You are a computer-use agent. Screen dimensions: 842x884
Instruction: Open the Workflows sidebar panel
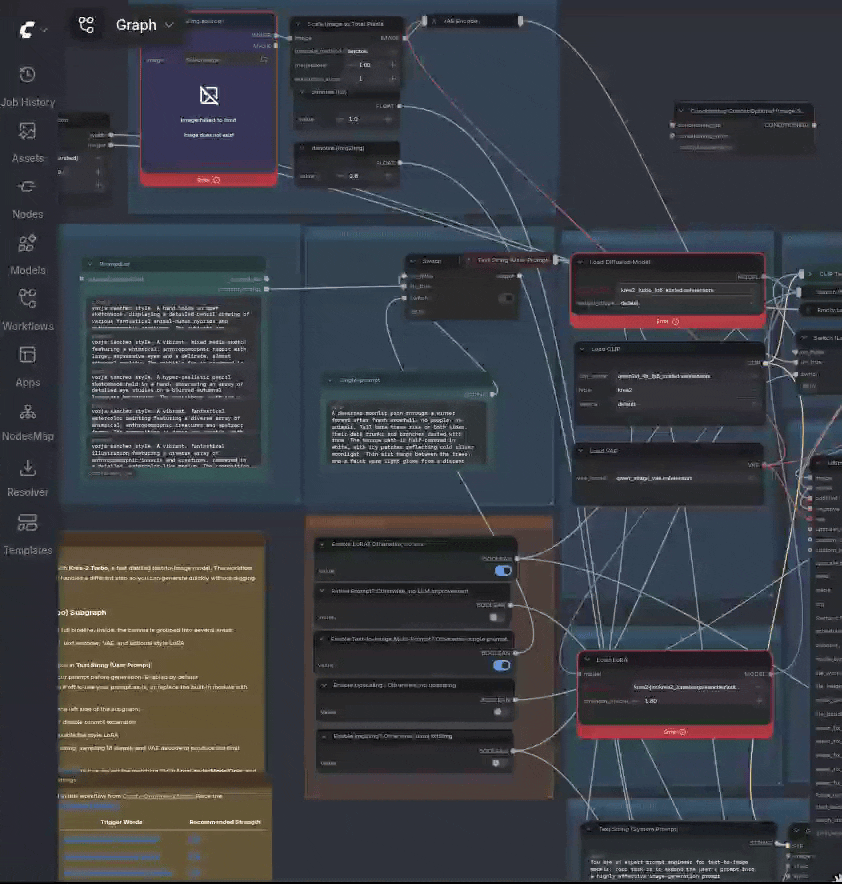28,310
